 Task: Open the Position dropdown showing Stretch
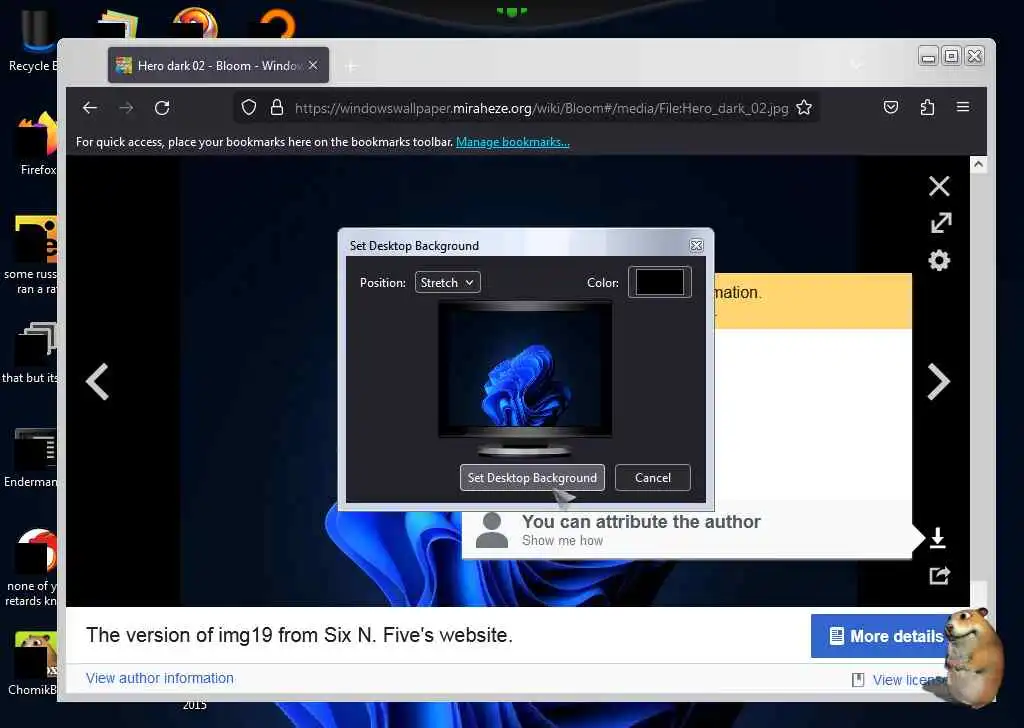(x=447, y=282)
